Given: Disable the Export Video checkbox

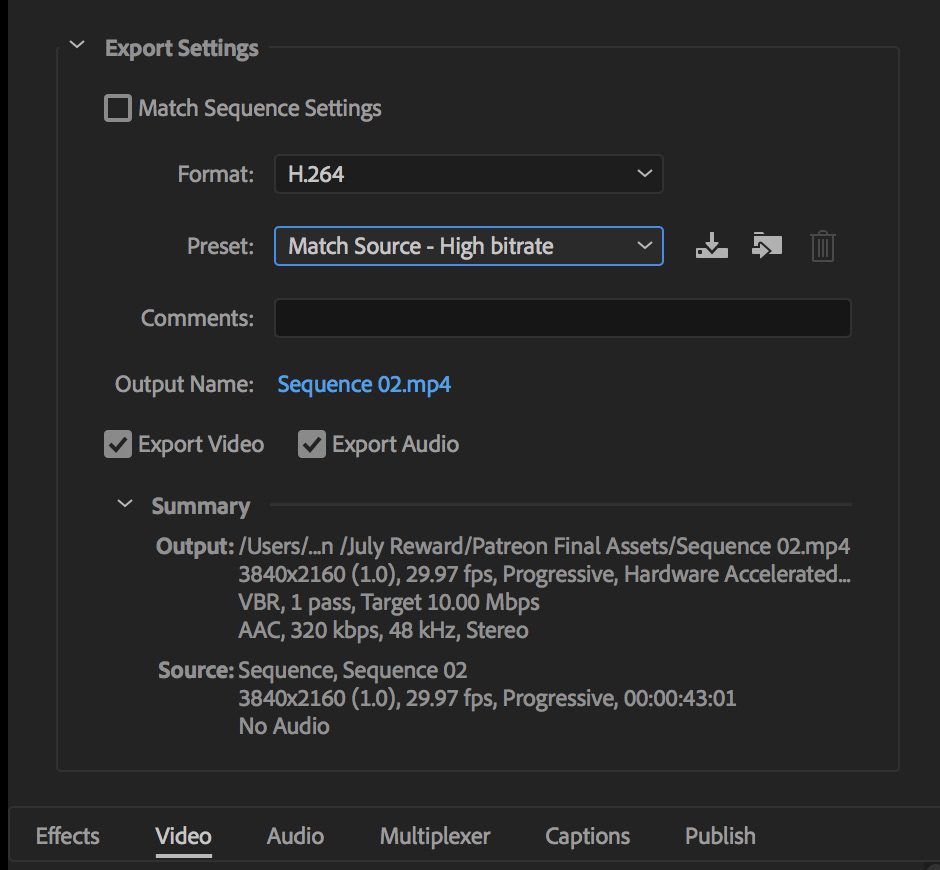Looking at the screenshot, I should point(117,444).
